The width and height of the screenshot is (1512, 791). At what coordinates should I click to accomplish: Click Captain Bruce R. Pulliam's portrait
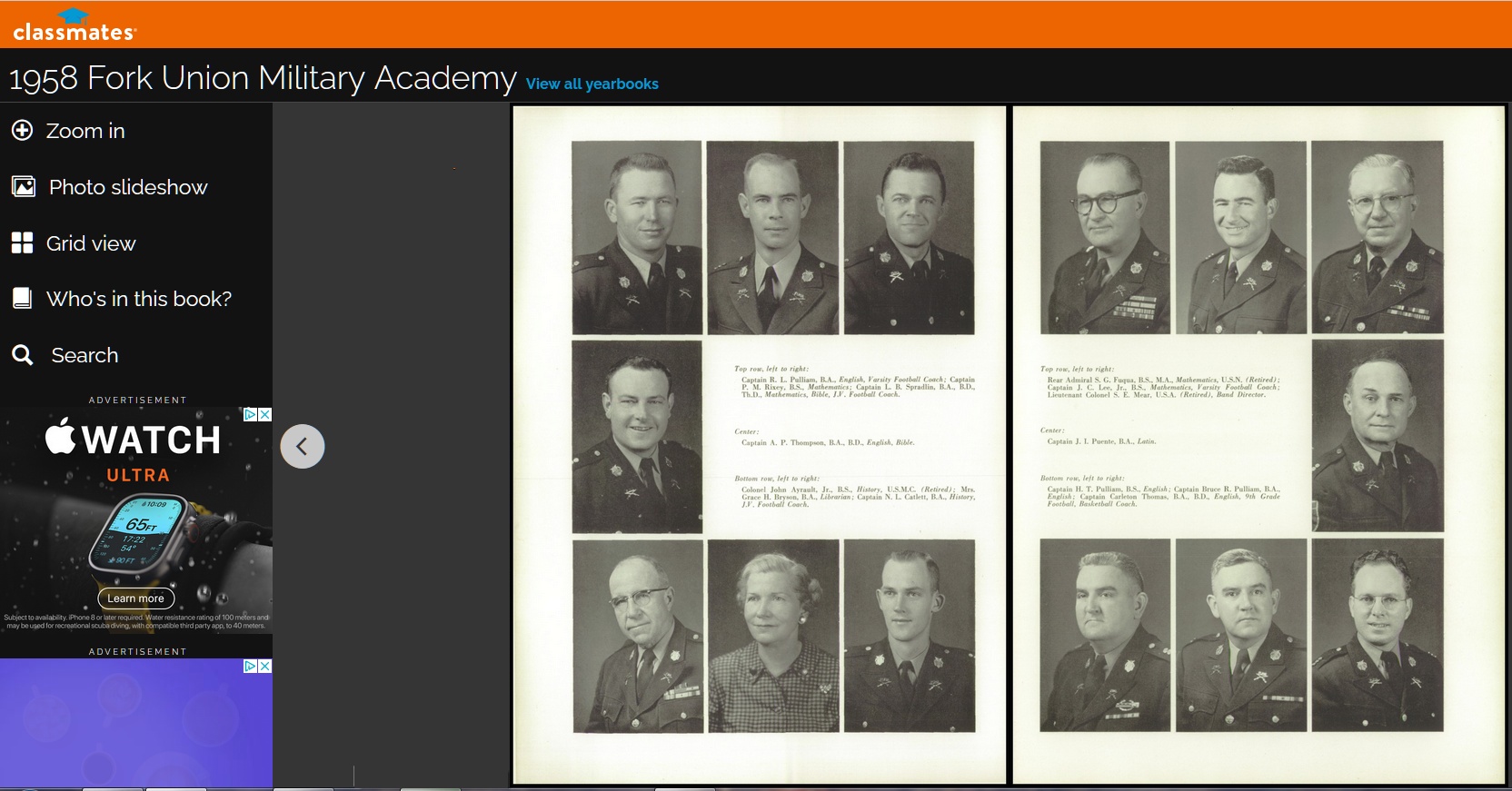click(x=1241, y=635)
